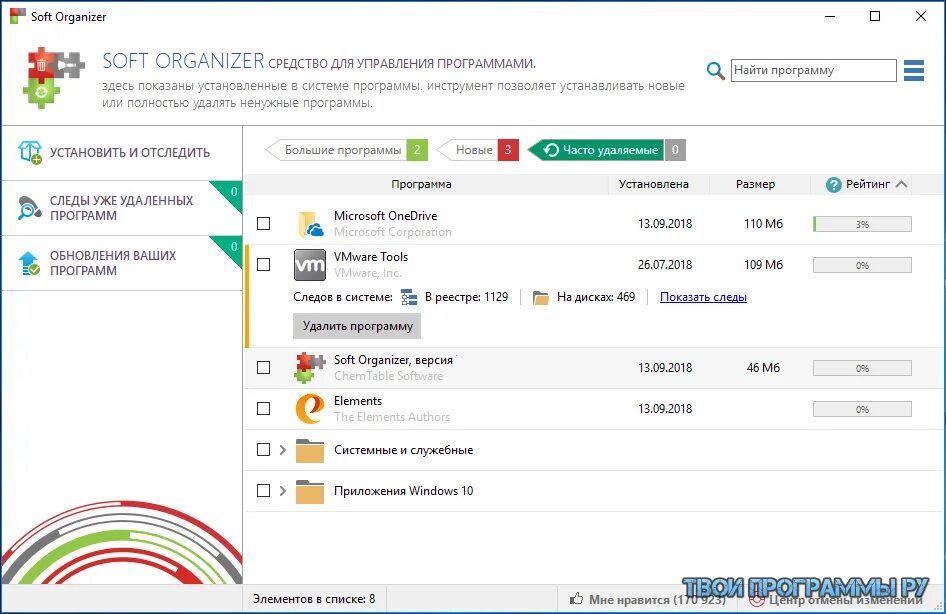Click the Soft Organizer list entry icon

[310, 367]
